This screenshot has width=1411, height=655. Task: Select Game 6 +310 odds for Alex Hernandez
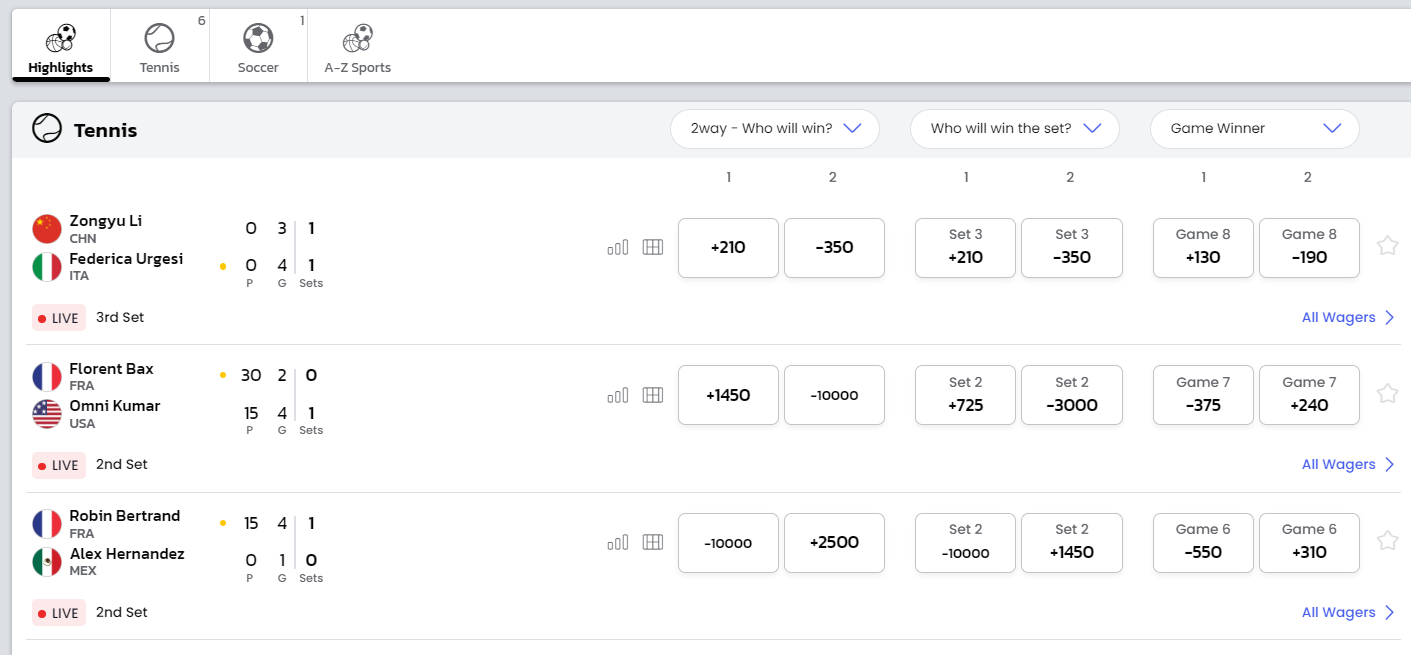1309,542
